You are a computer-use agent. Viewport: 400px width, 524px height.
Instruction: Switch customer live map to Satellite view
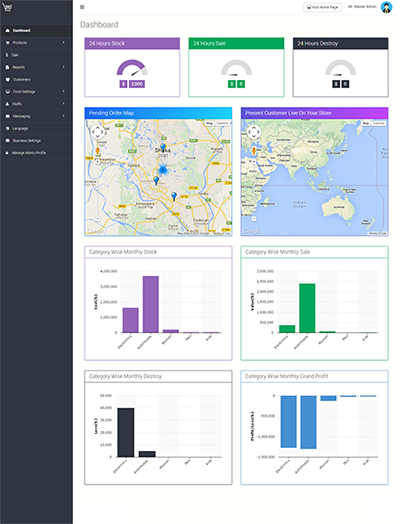coord(379,123)
